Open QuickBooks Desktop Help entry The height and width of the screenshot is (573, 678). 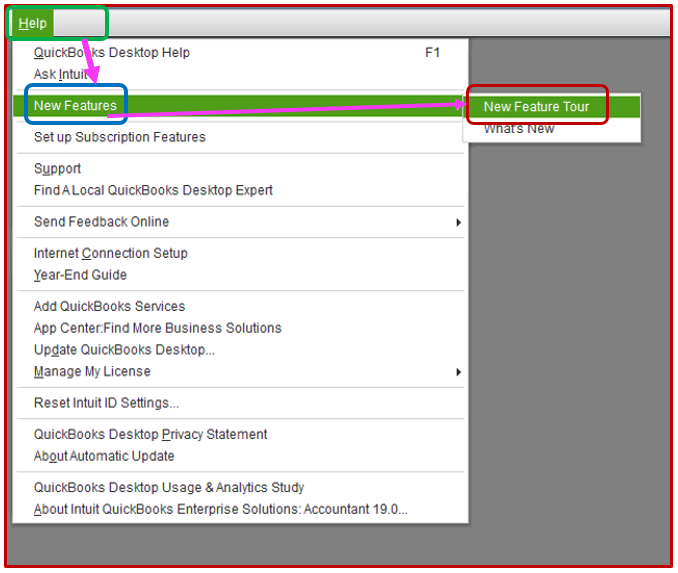[240, 52]
